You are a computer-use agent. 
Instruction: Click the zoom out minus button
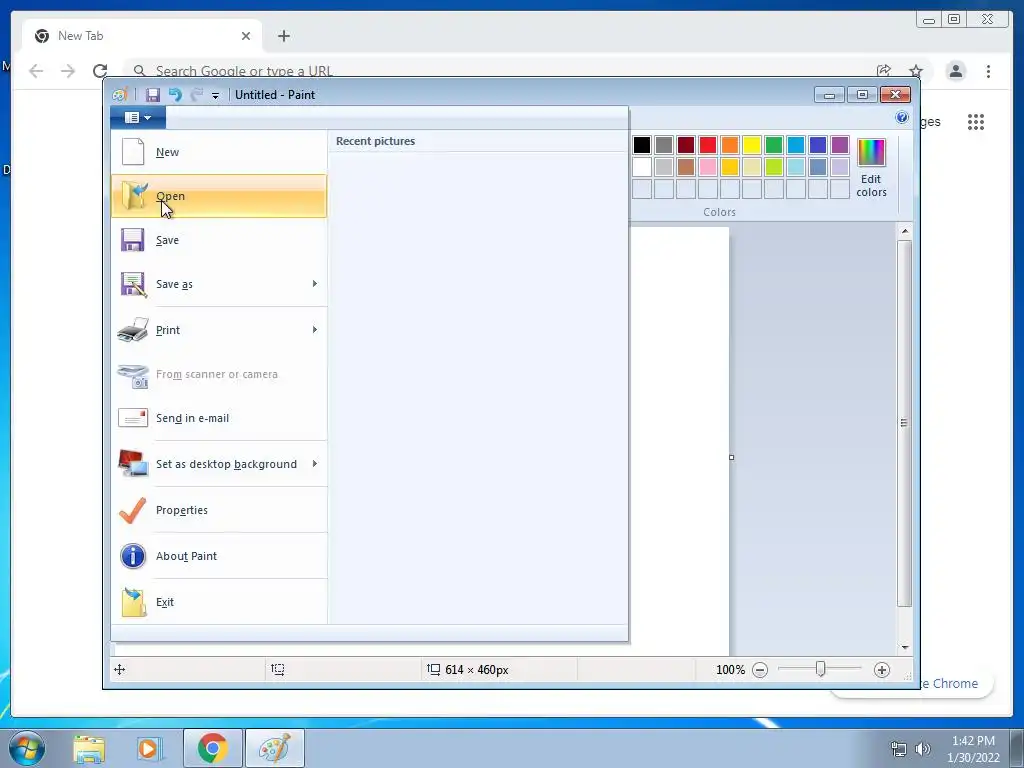click(760, 669)
